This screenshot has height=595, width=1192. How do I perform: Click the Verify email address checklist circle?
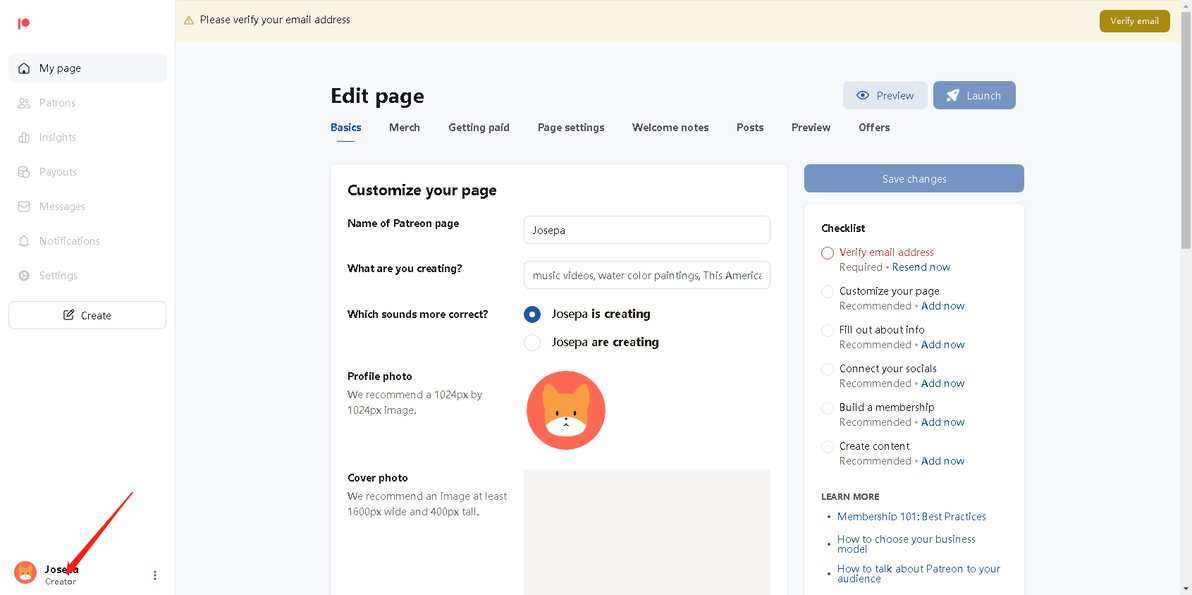point(827,253)
